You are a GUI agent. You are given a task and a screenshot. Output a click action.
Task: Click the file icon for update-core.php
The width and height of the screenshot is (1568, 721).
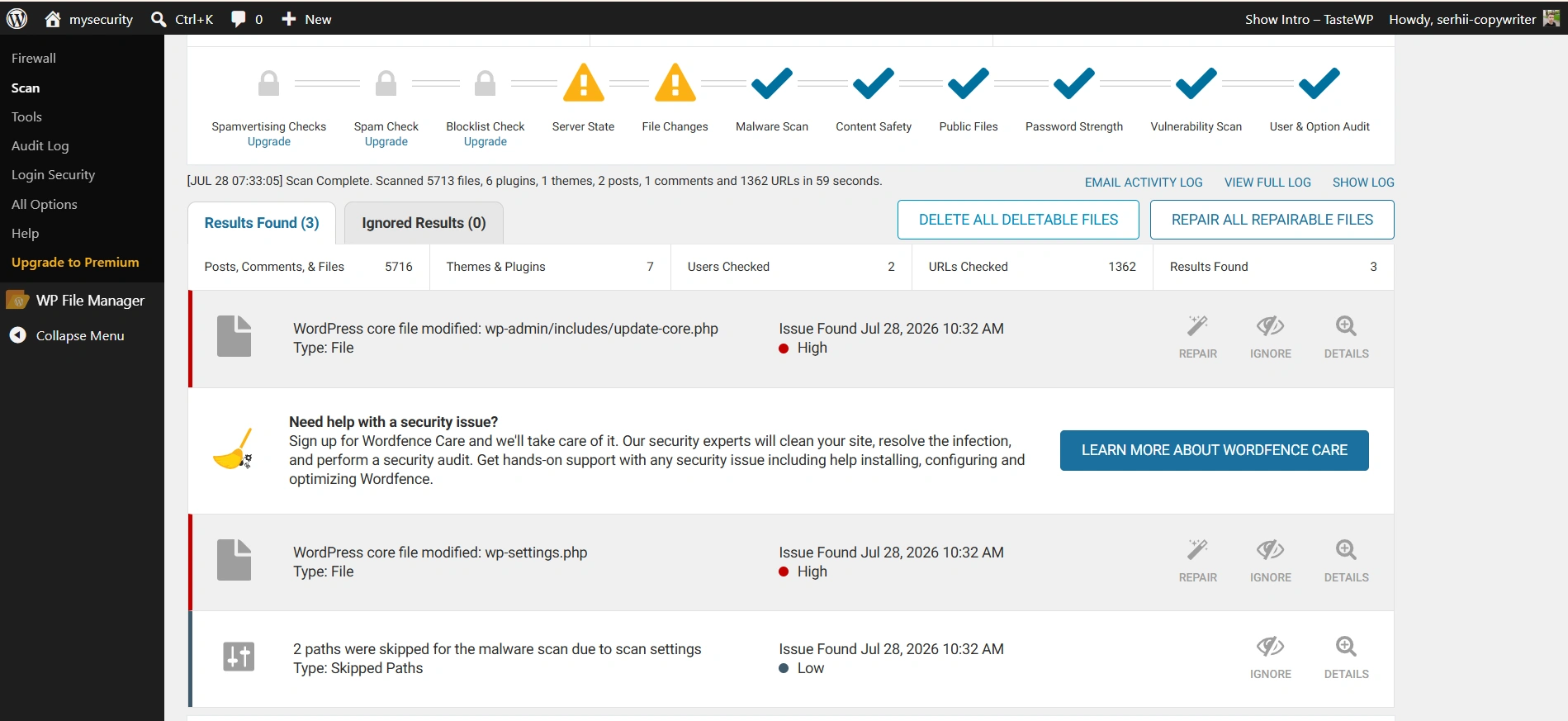(234, 336)
